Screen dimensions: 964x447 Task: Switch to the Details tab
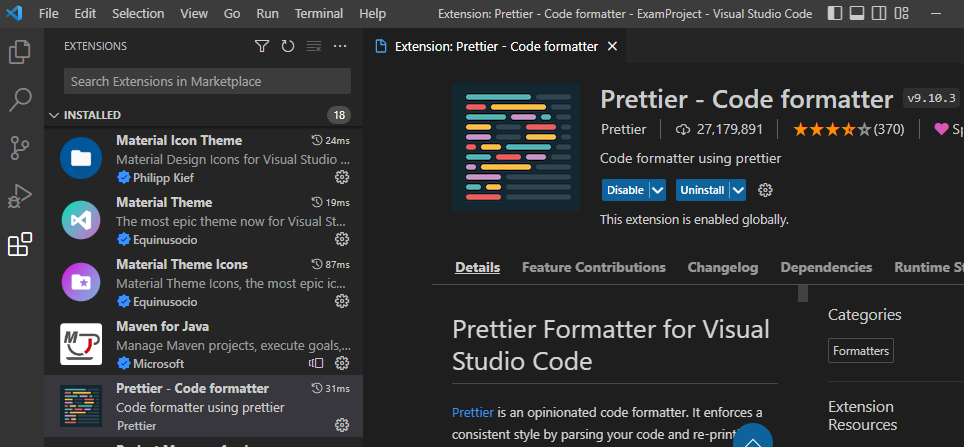(478, 267)
